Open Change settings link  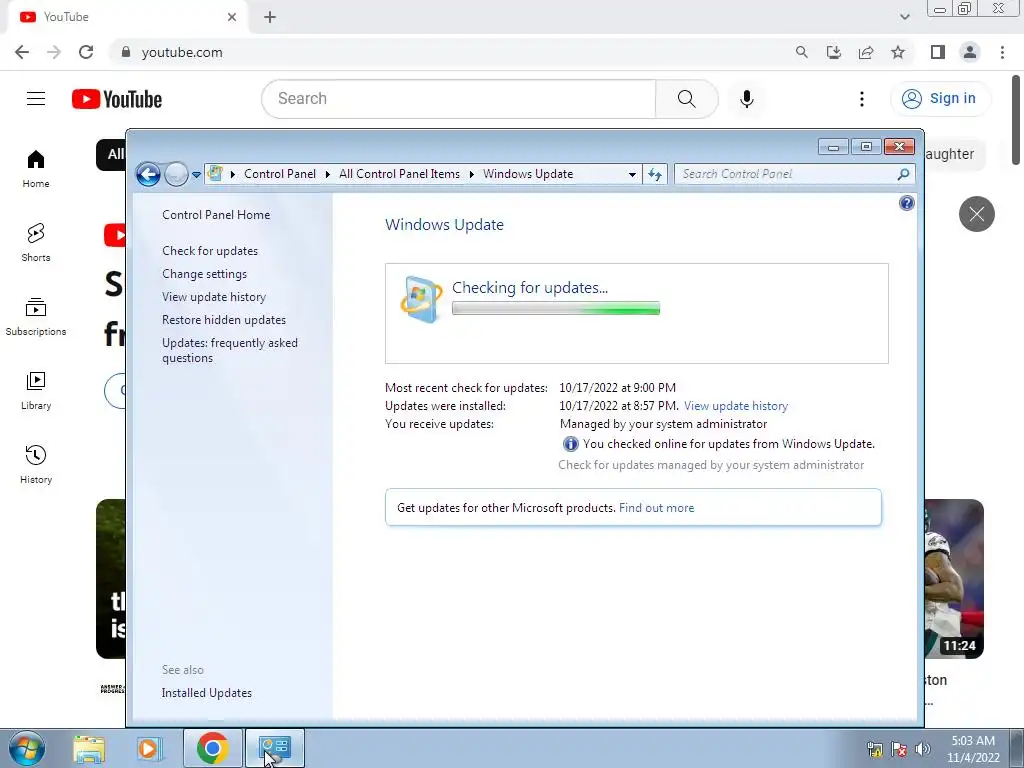pos(204,274)
